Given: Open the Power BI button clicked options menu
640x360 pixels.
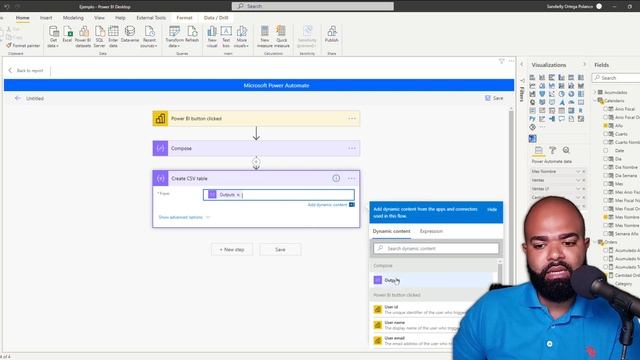Looking at the screenshot, I should coord(352,118).
